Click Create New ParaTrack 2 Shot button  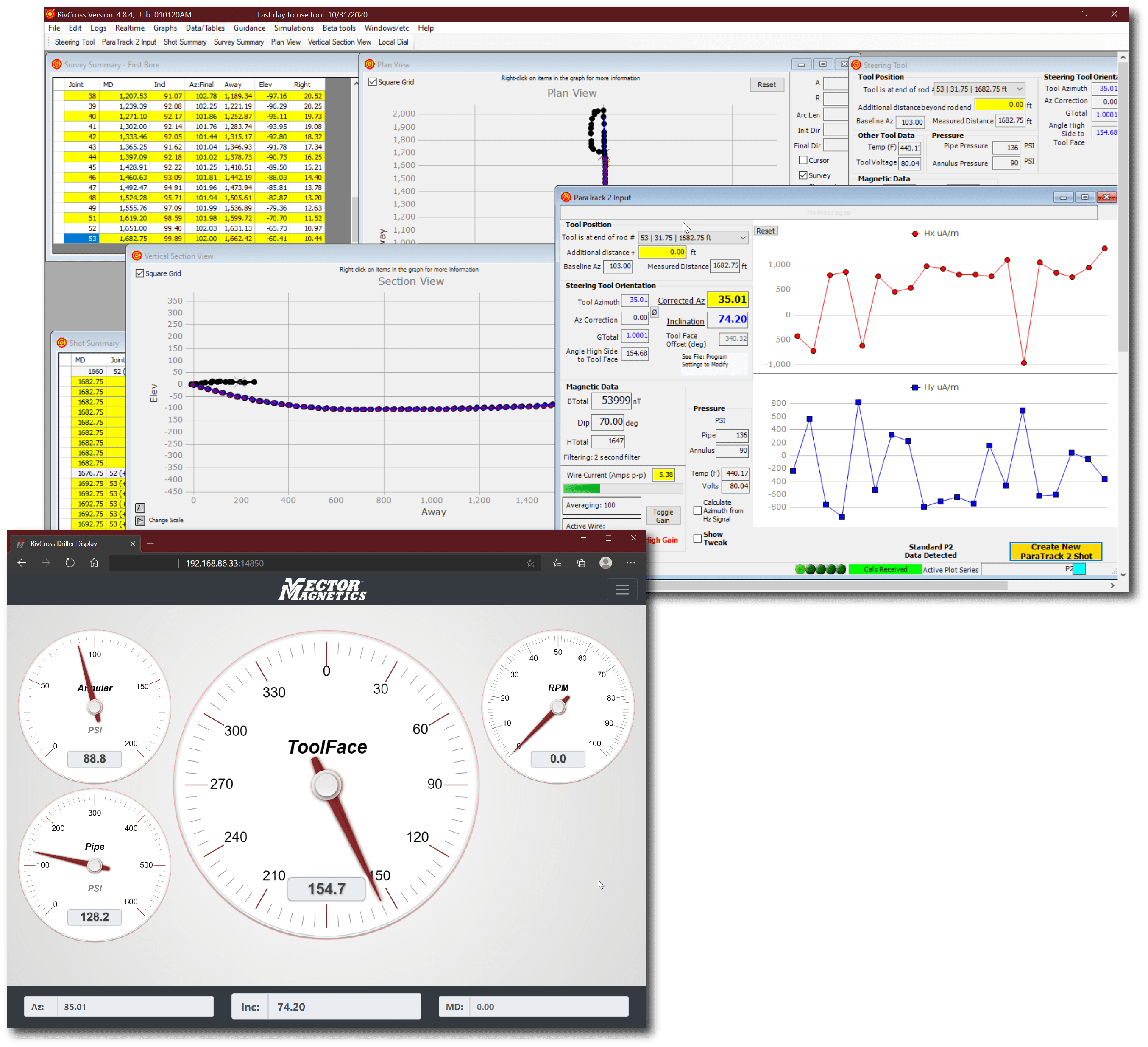pos(1055,551)
